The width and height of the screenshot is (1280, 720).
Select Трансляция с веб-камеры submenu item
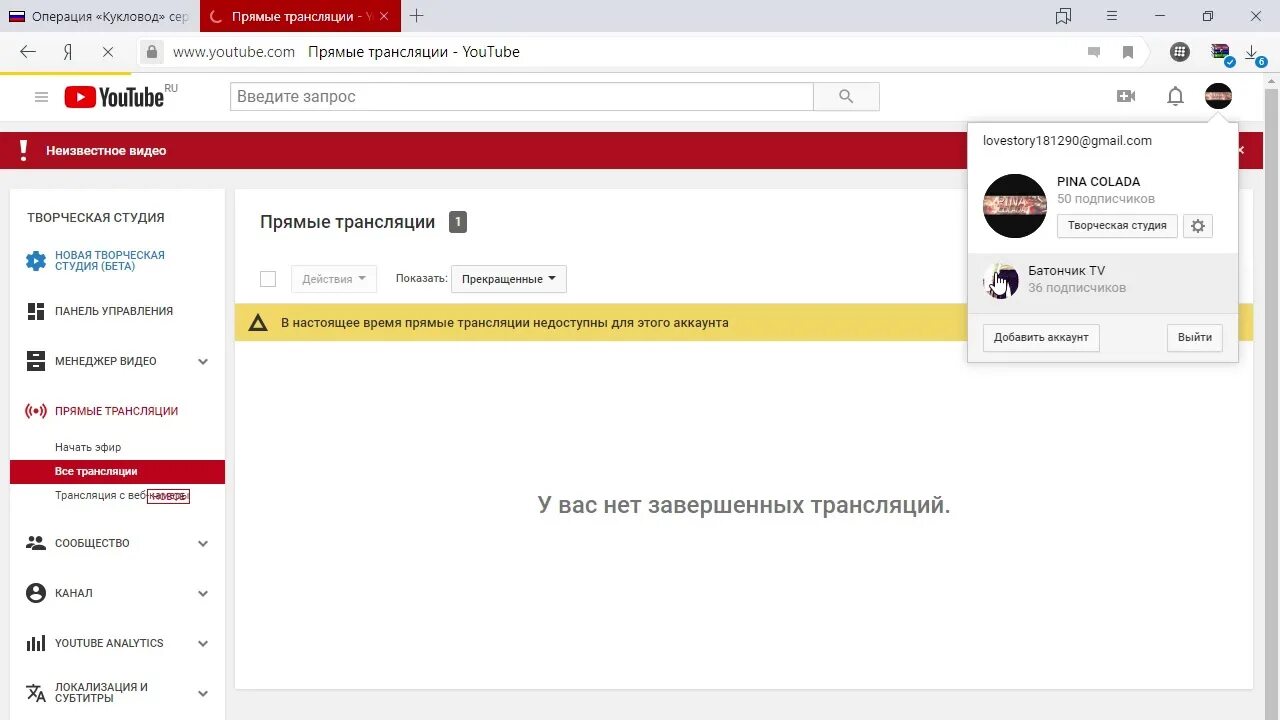pos(122,495)
